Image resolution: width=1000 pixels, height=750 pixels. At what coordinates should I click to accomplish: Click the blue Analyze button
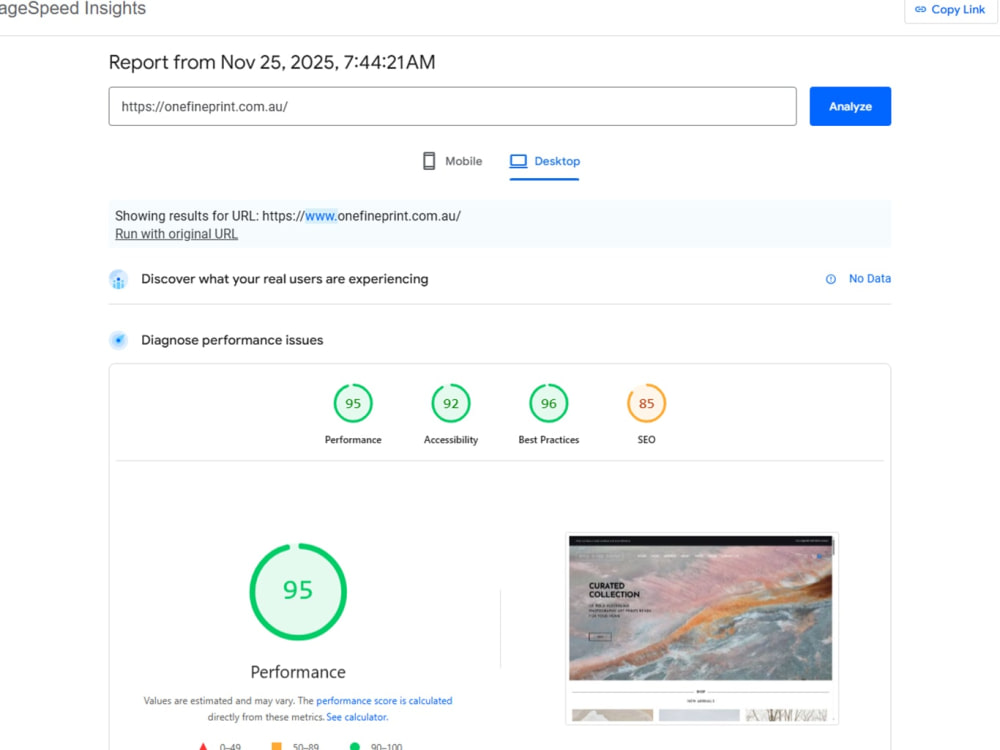pyautogui.click(x=850, y=107)
